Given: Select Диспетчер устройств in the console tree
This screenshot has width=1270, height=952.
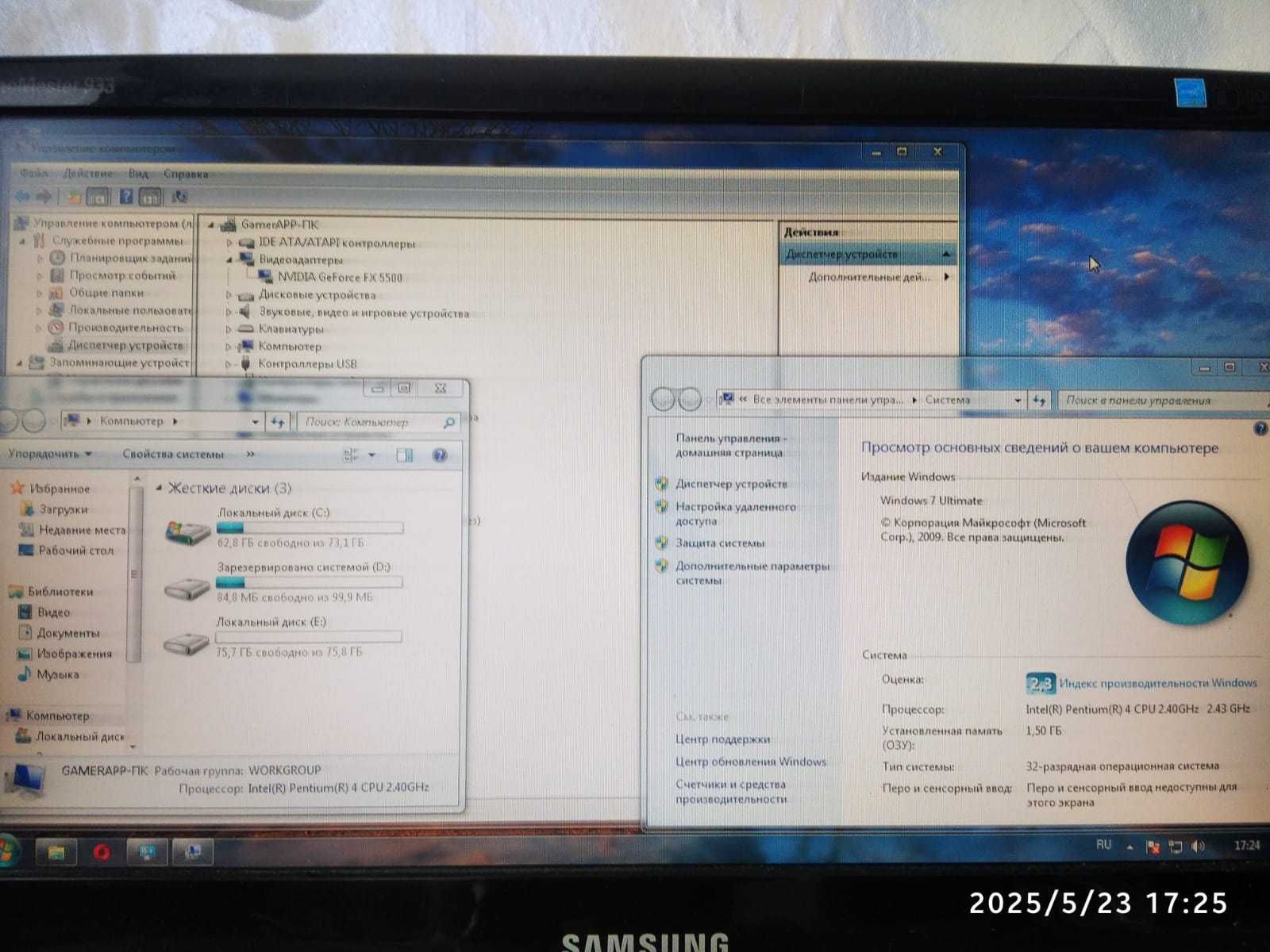Looking at the screenshot, I should pyautogui.click(x=125, y=345).
